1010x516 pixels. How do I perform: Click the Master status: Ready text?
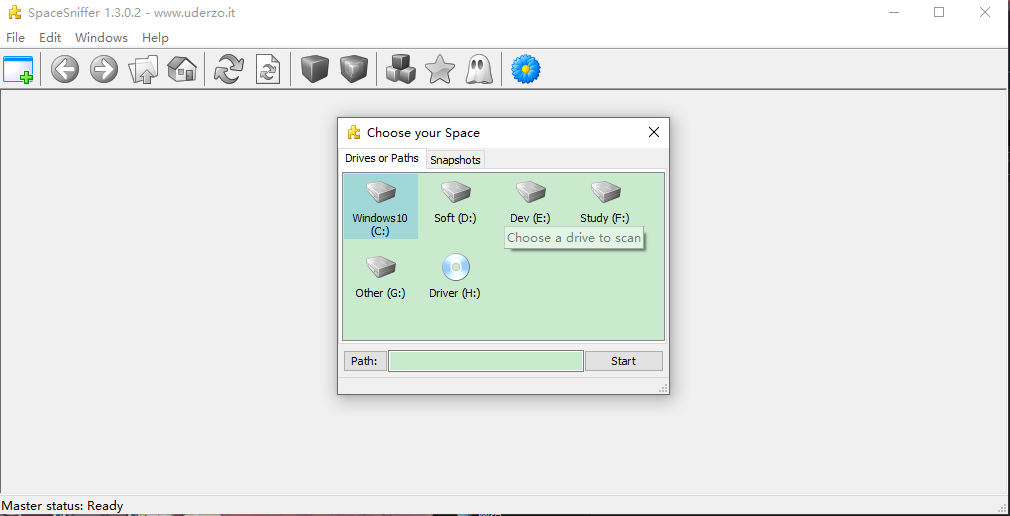click(62, 506)
